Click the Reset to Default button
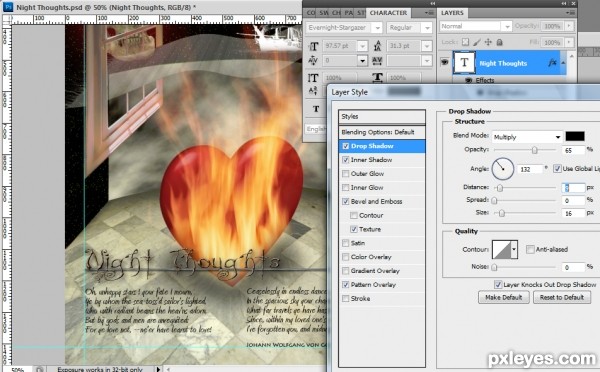 point(562,297)
